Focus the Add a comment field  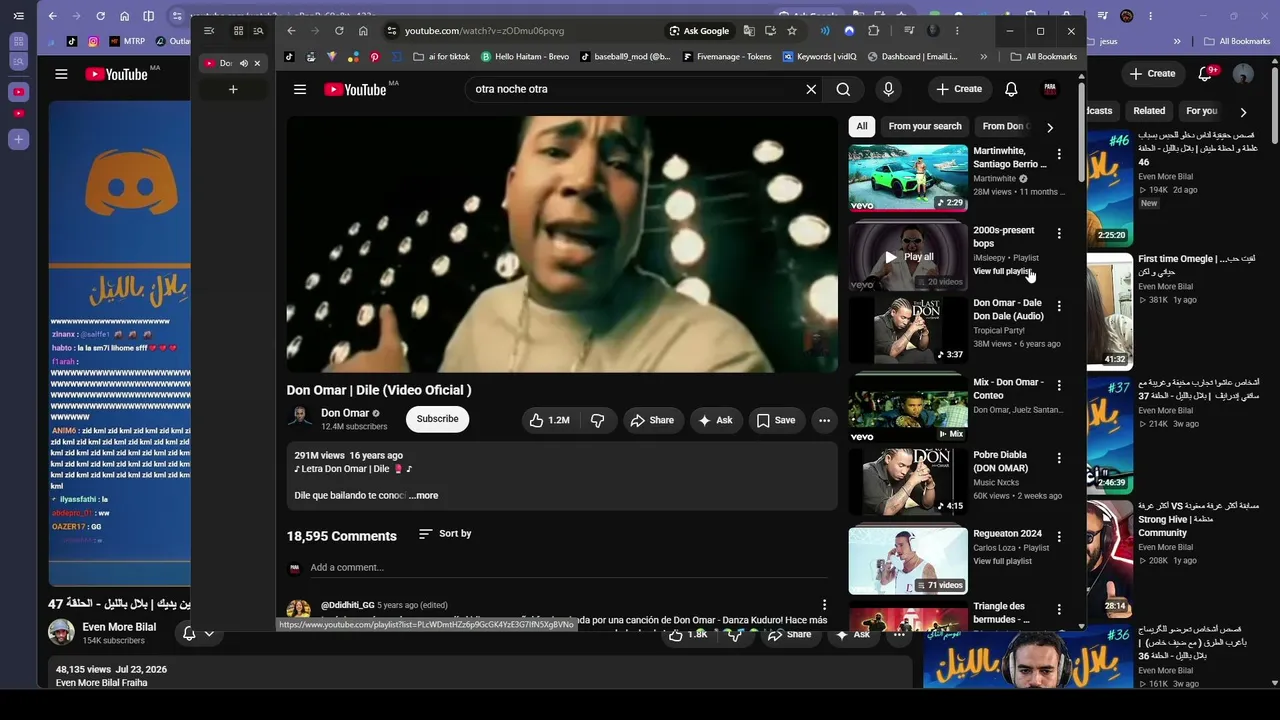570,568
